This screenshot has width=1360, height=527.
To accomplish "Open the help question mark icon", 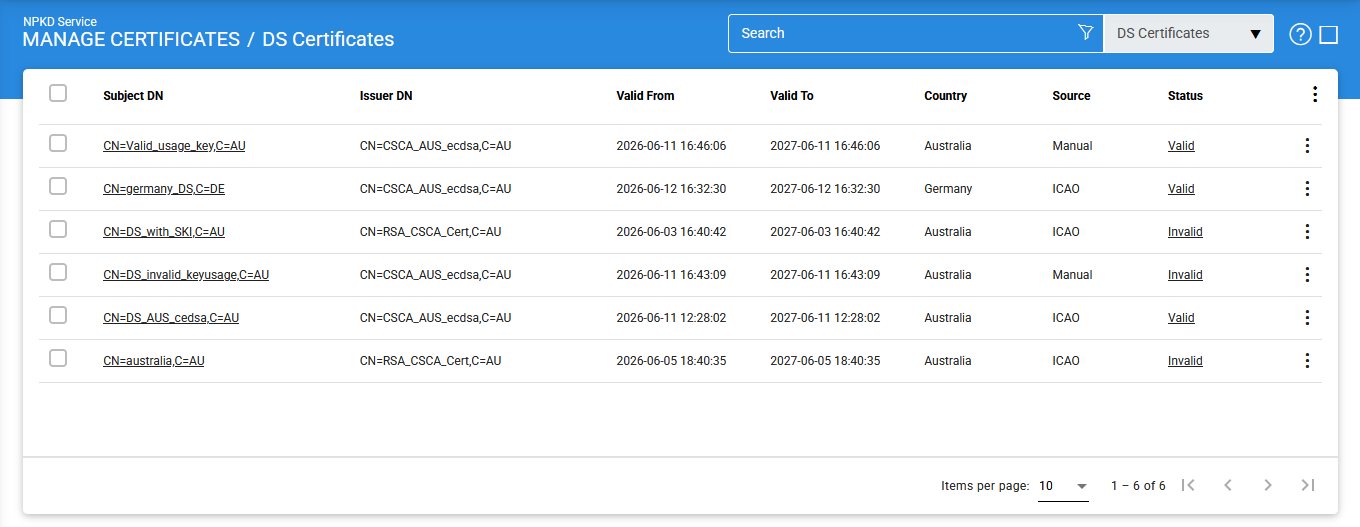I will 1300,34.
